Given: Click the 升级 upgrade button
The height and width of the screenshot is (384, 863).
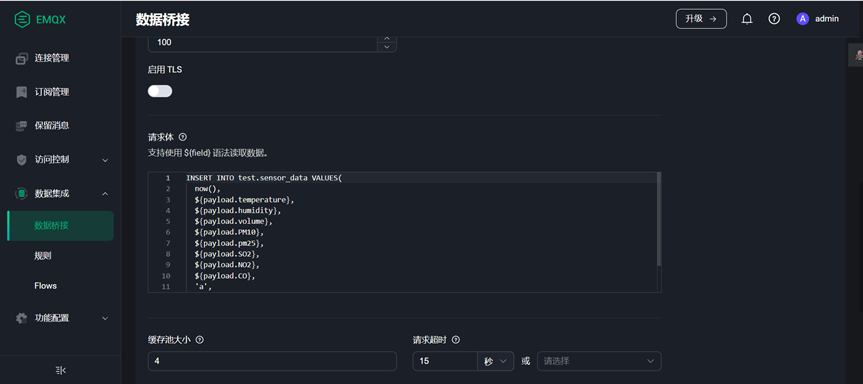Looking at the screenshot, I should click(701, 19).
